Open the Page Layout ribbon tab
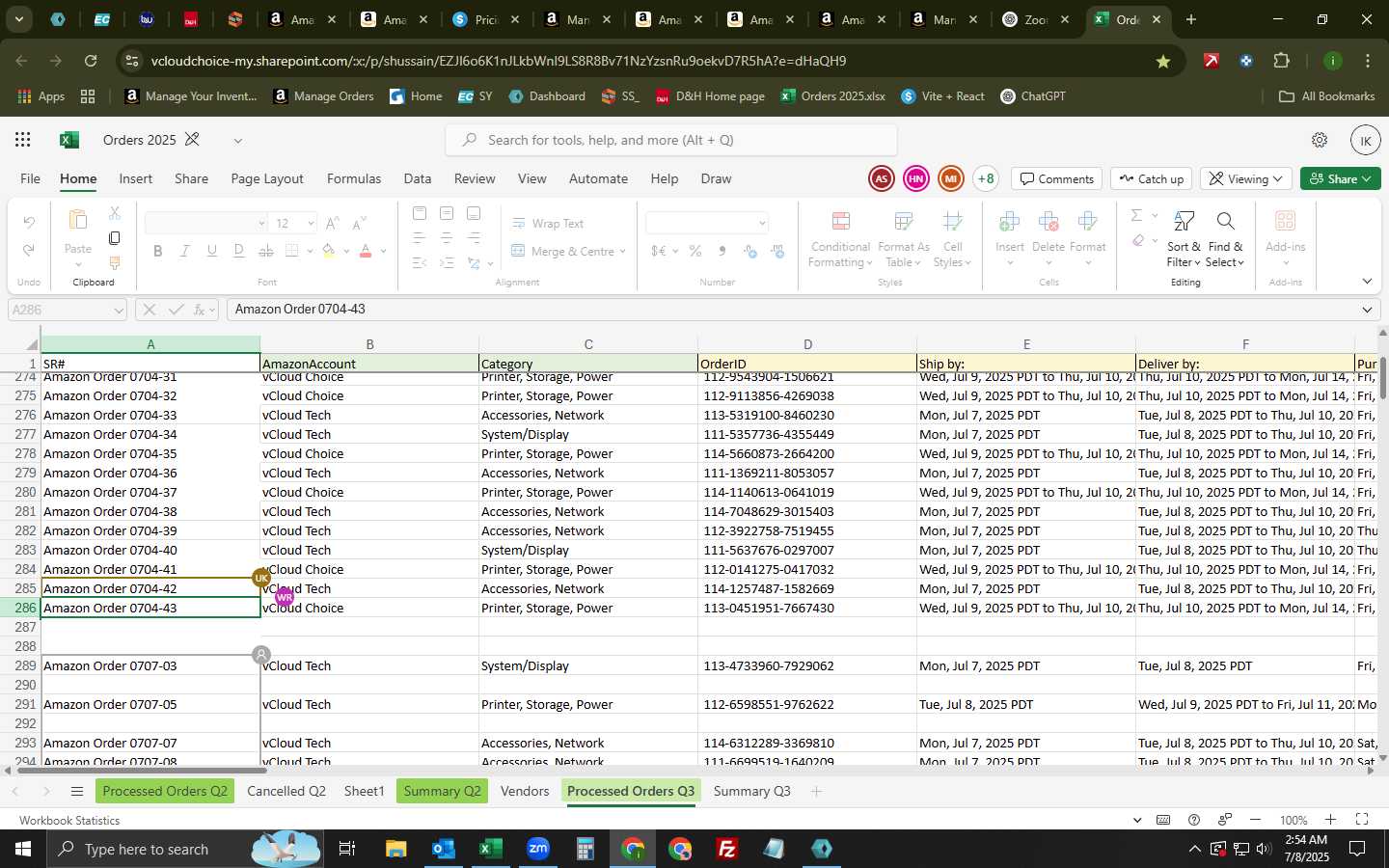The image size is (1389, 868). [x=267, y=178]
